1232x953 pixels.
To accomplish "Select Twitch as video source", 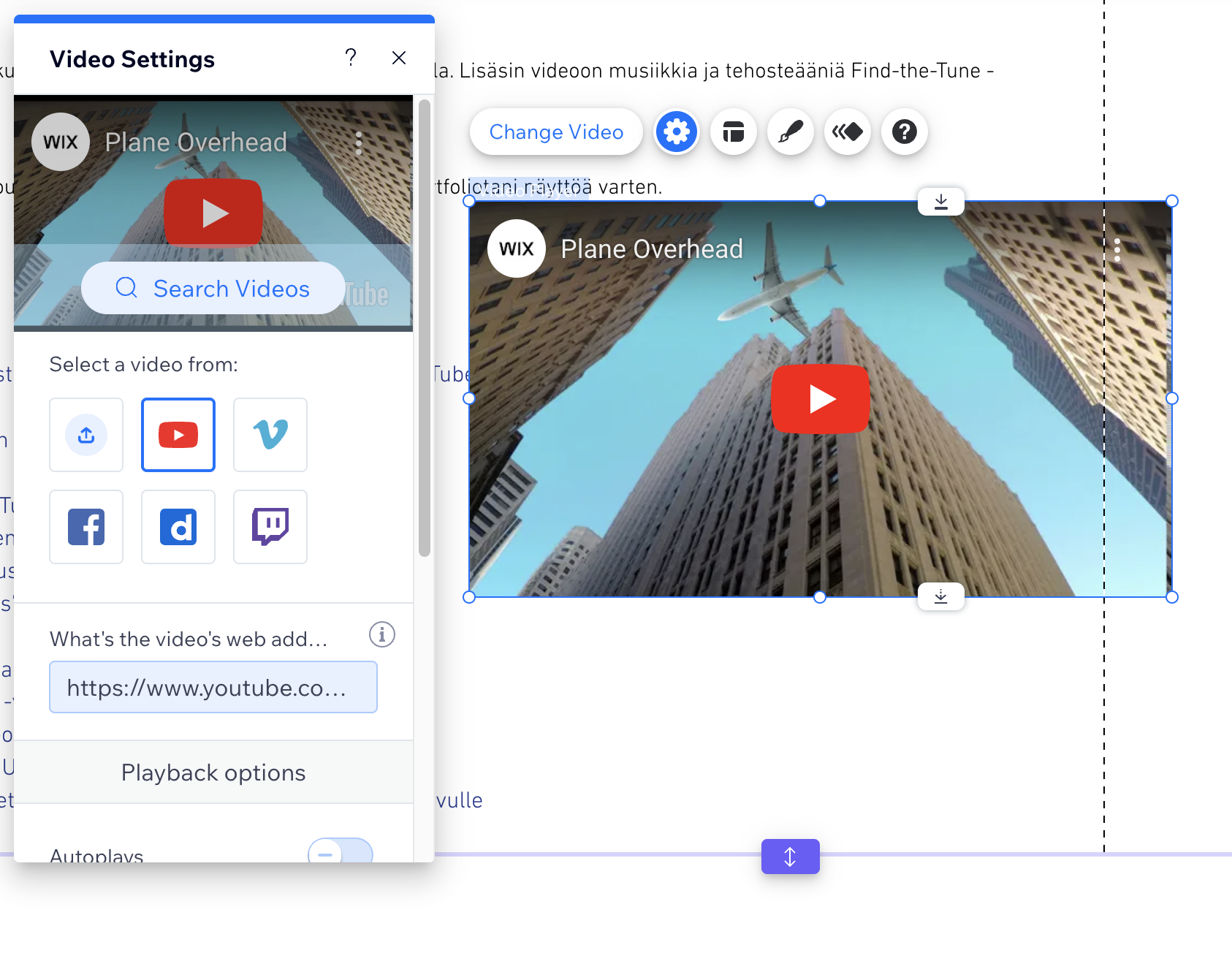I will coord(270,527).
